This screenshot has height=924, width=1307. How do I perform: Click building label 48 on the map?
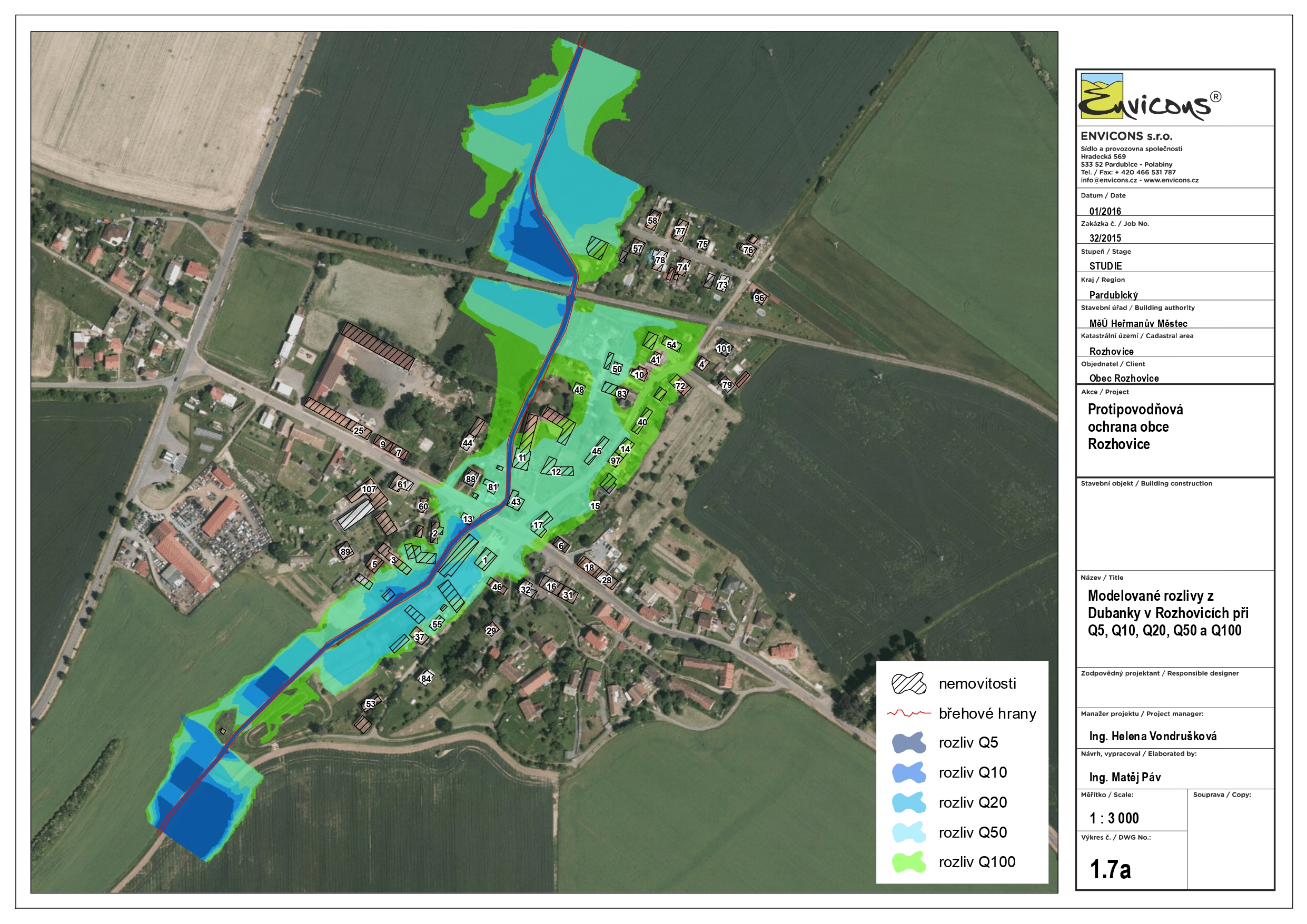[579, 390]
